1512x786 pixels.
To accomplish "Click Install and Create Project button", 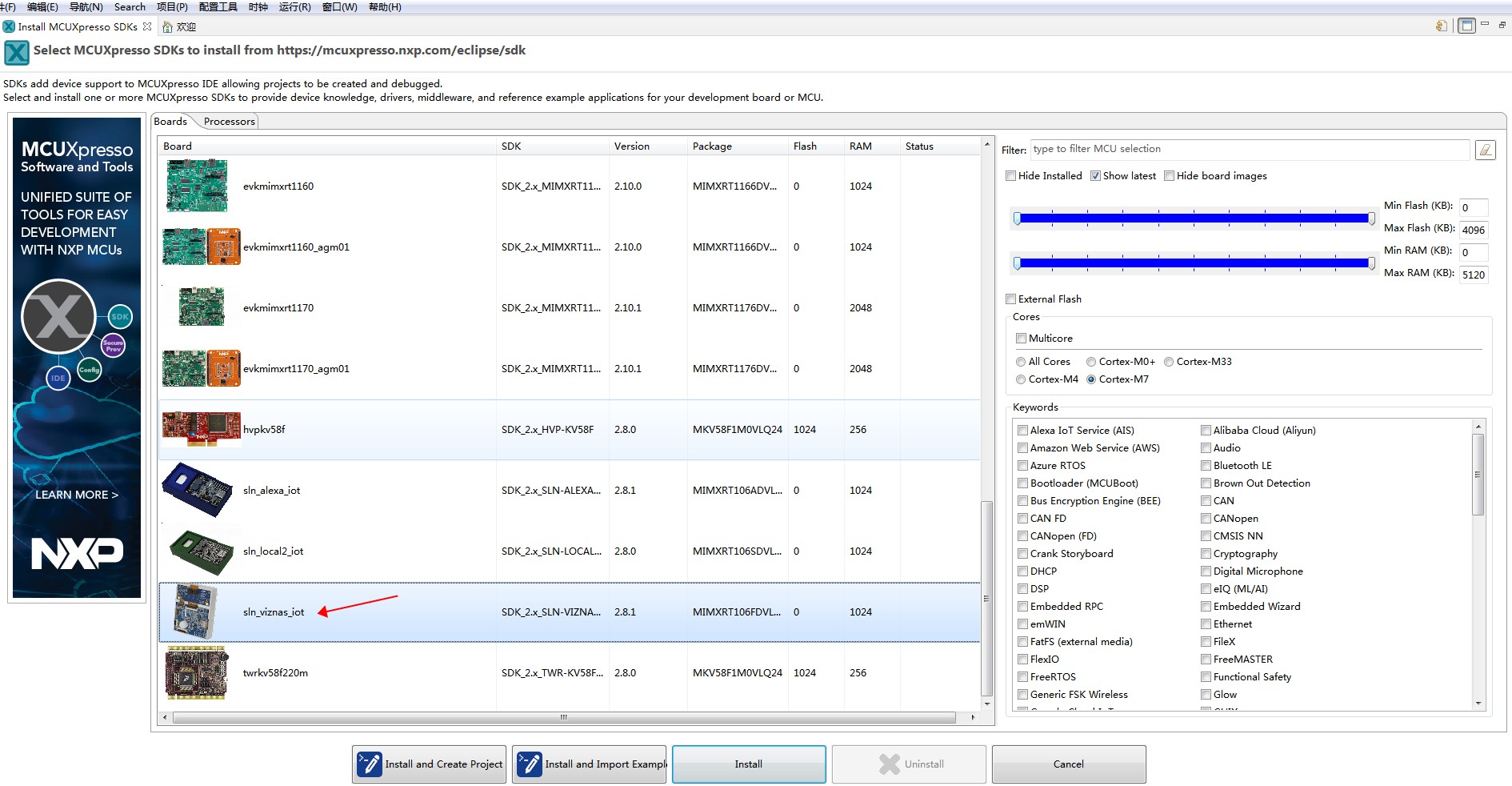I will pos(429,764).
